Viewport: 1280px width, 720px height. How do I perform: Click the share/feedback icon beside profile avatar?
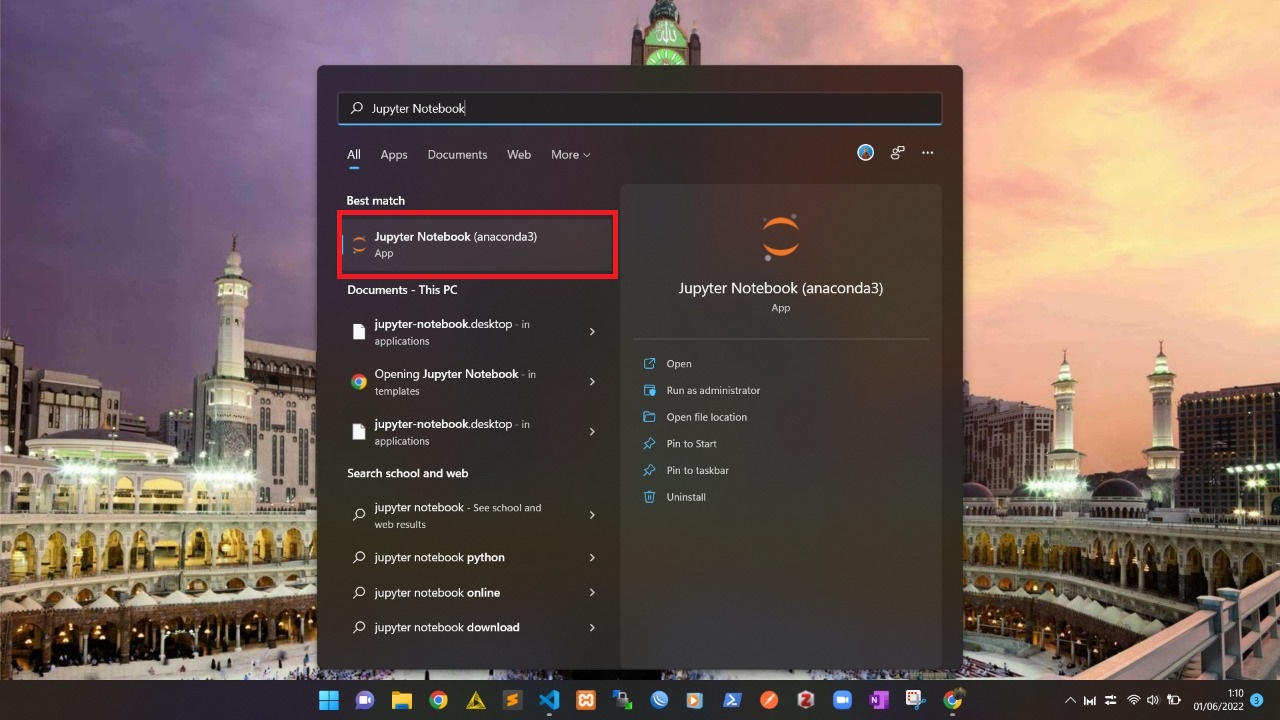click(897, 153)
